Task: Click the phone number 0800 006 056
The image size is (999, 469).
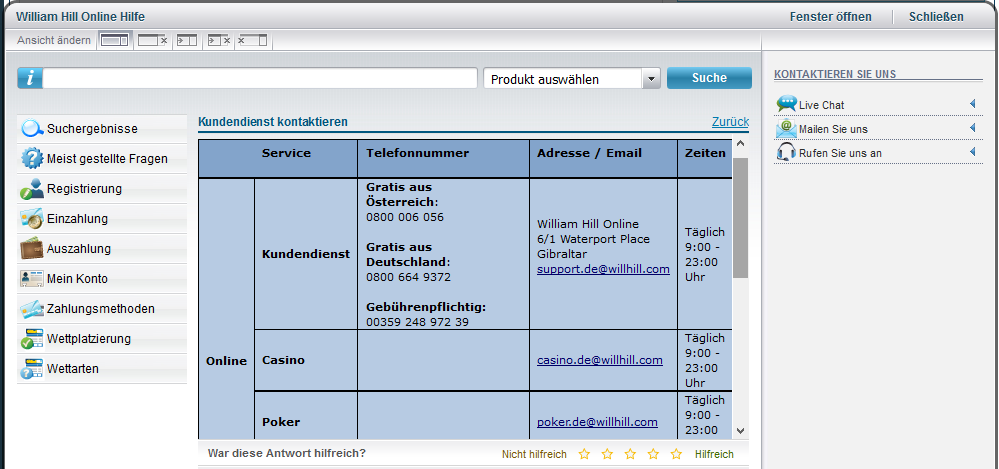Action: click(405, 217)
